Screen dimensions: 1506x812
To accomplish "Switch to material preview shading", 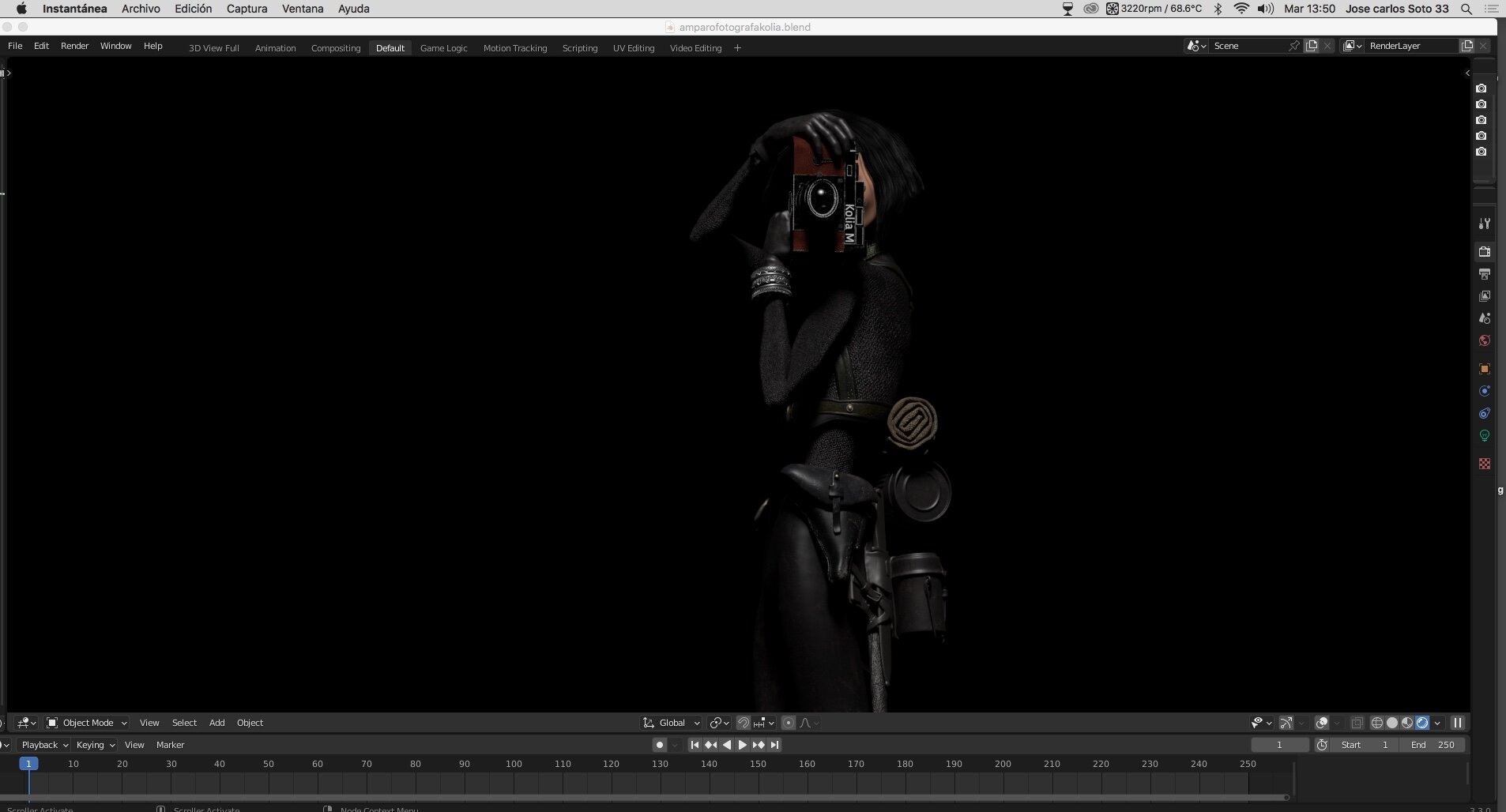I will (x=1407, y=723).
